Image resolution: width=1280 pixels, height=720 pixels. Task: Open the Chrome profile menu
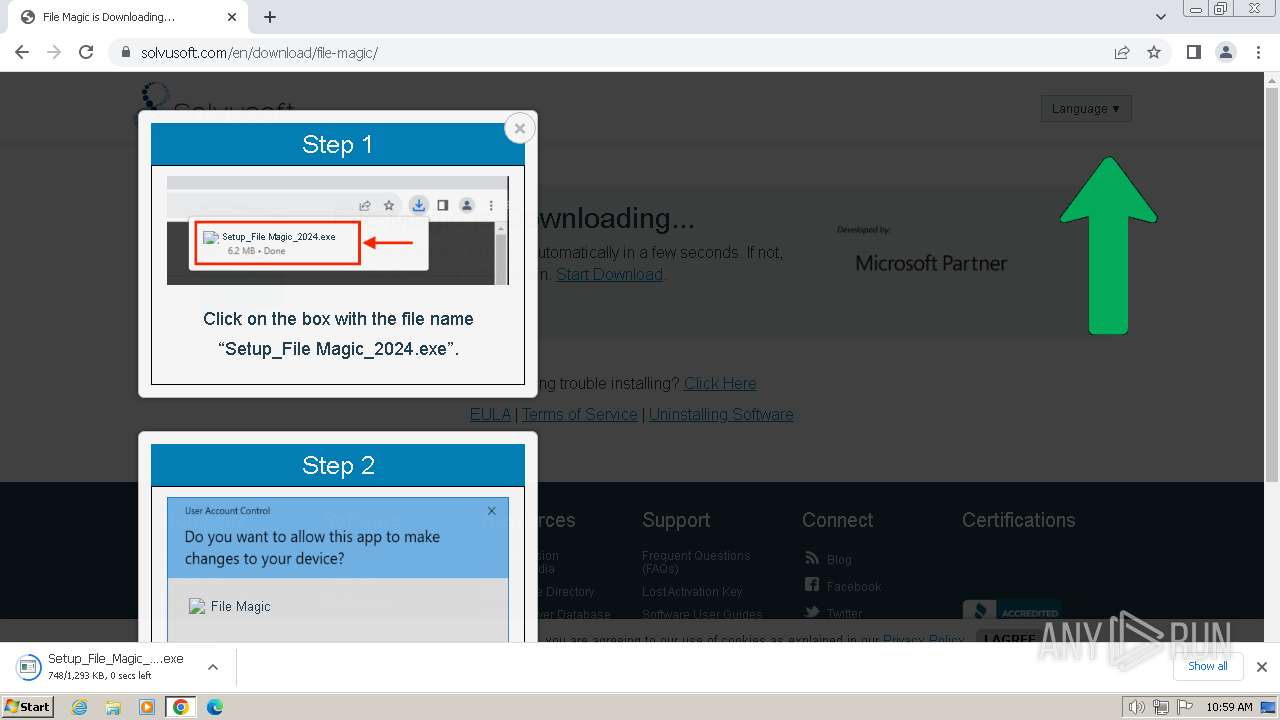(x=1225, y=52)
